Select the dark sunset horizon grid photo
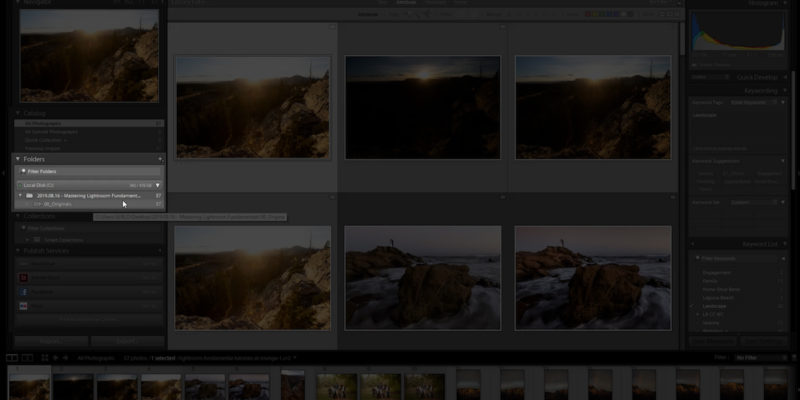 coord(423,108)
